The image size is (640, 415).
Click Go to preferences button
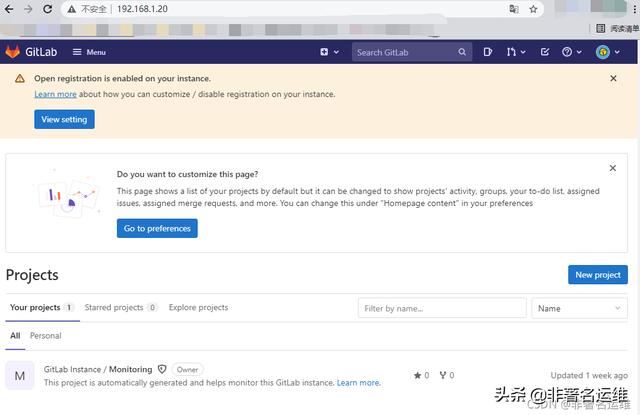tap(157, 228)
